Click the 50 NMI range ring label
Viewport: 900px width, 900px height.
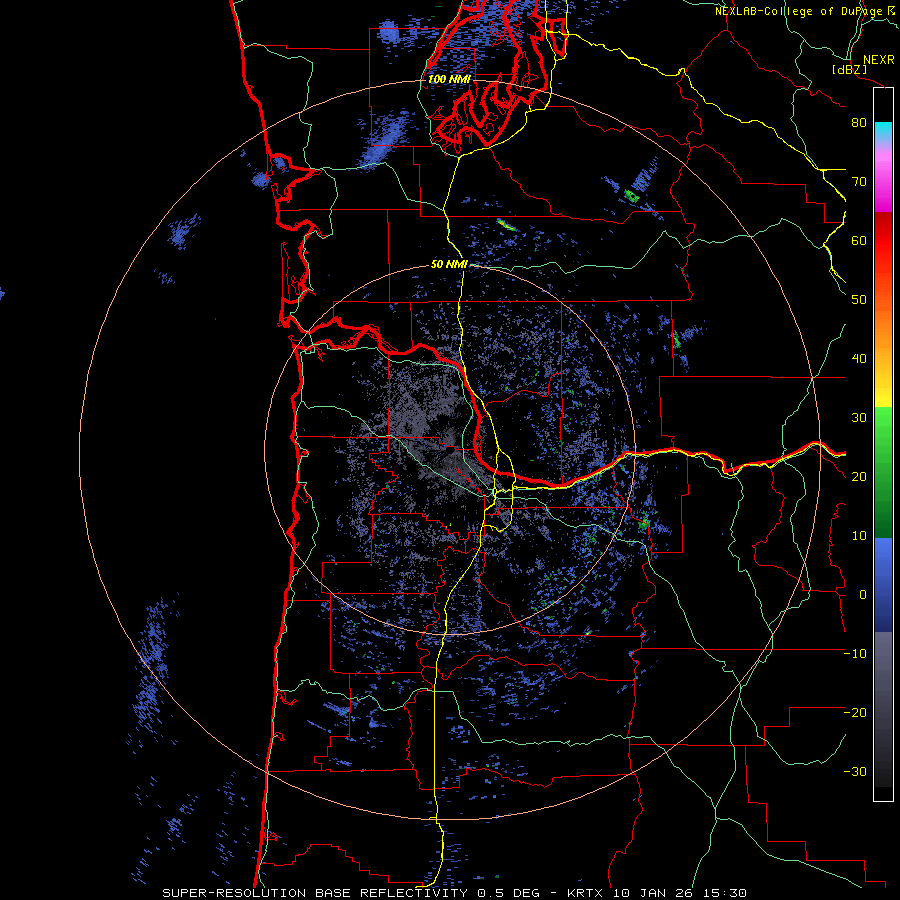pyautogui.click(x=448, y=264)
